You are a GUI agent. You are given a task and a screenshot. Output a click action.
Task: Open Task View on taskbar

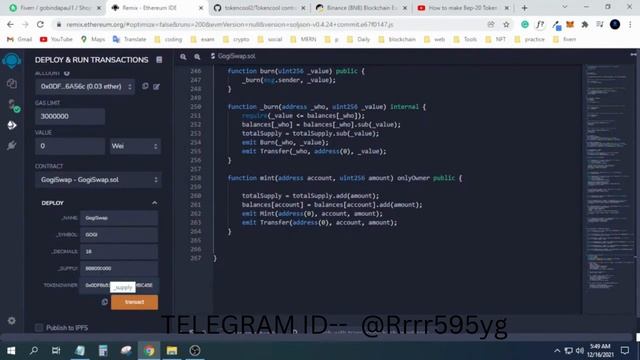pyautogui.click(x=56, y=351)
